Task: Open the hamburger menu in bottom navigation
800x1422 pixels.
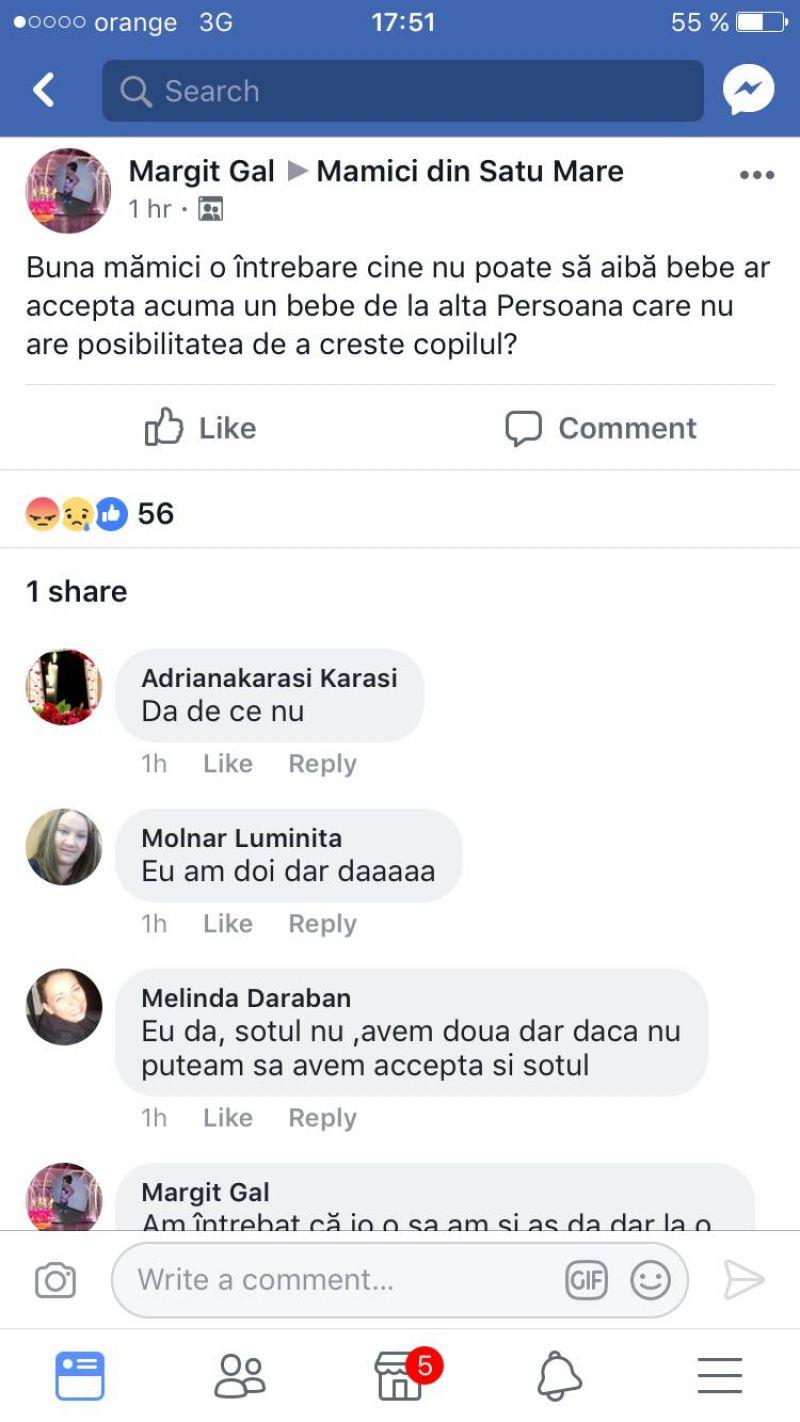Action: tap(718, 1375)
